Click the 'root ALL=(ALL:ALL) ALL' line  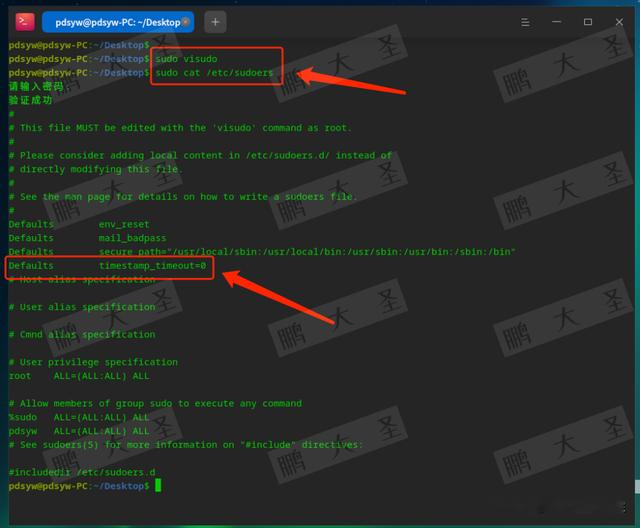pyautogui.click(x=79, y=376)
